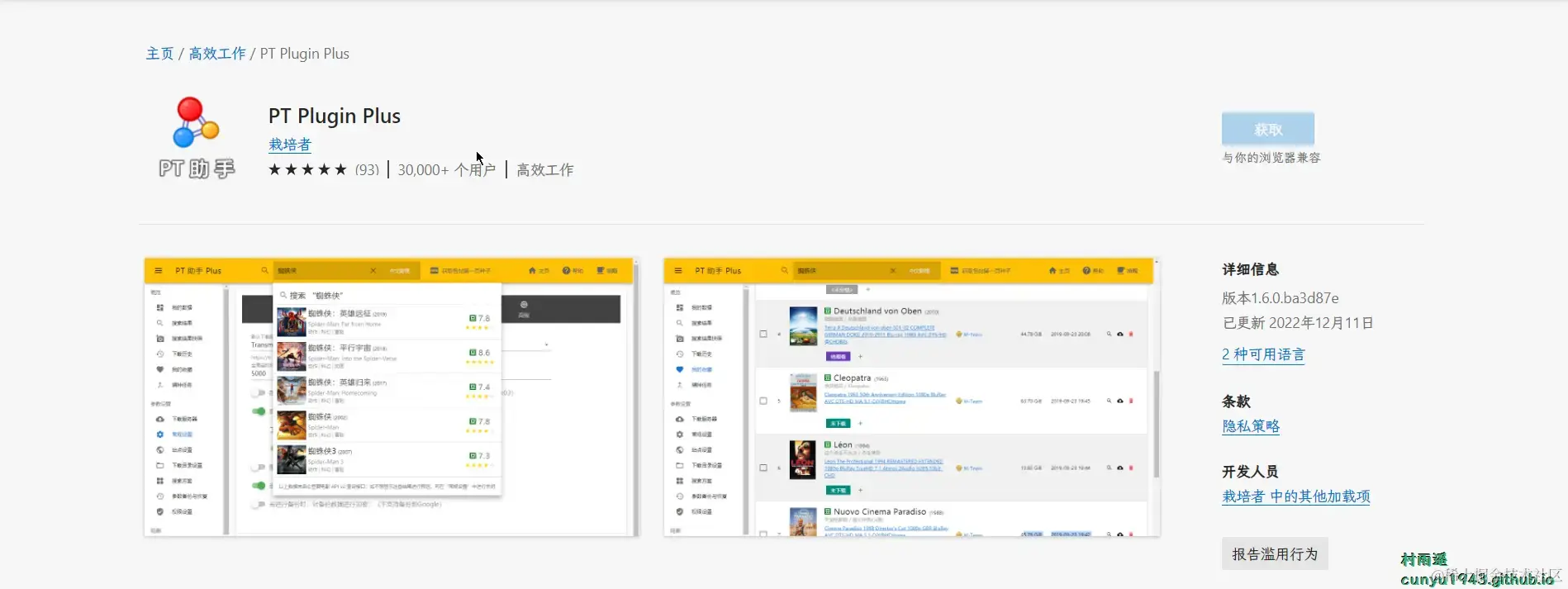
Task: Click the 2 种可用语言 link
Action: [x=1264, y=354]
